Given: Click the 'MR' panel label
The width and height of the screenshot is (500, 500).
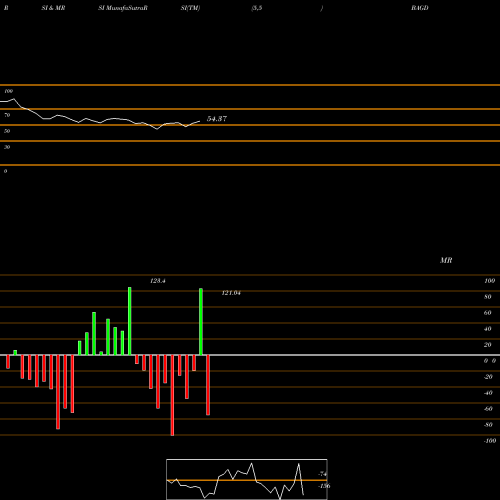Looking at the screenshot, I should click(x=446, y=260).
